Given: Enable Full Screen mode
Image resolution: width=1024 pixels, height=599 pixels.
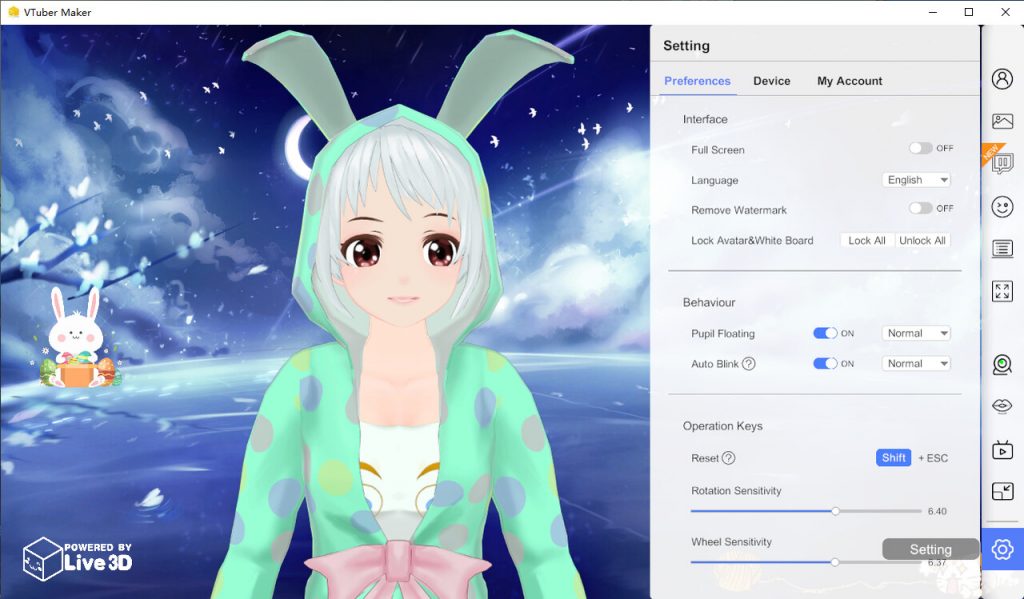Looking at the screenshot, I should coord(922,147).
